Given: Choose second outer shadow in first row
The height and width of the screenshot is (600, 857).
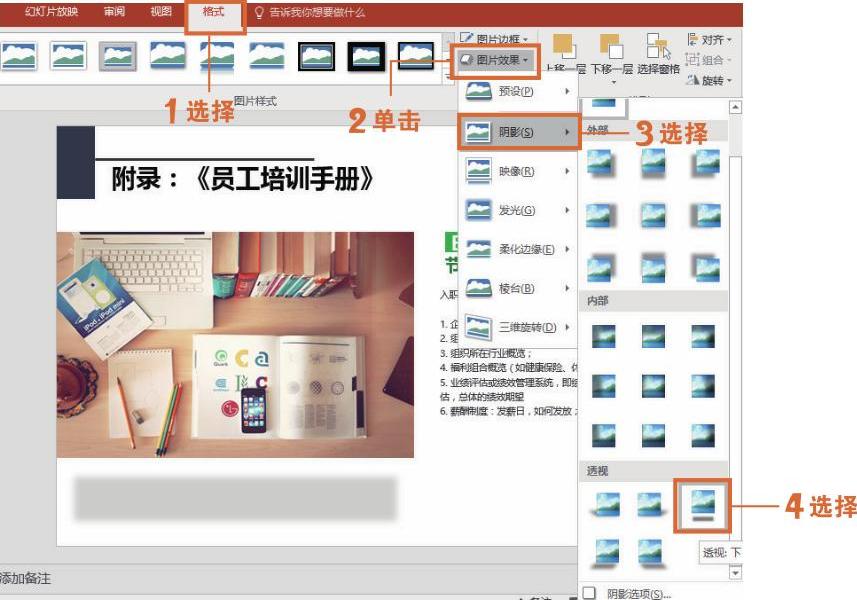Looking at the screenshot, I should coord(653,164).
